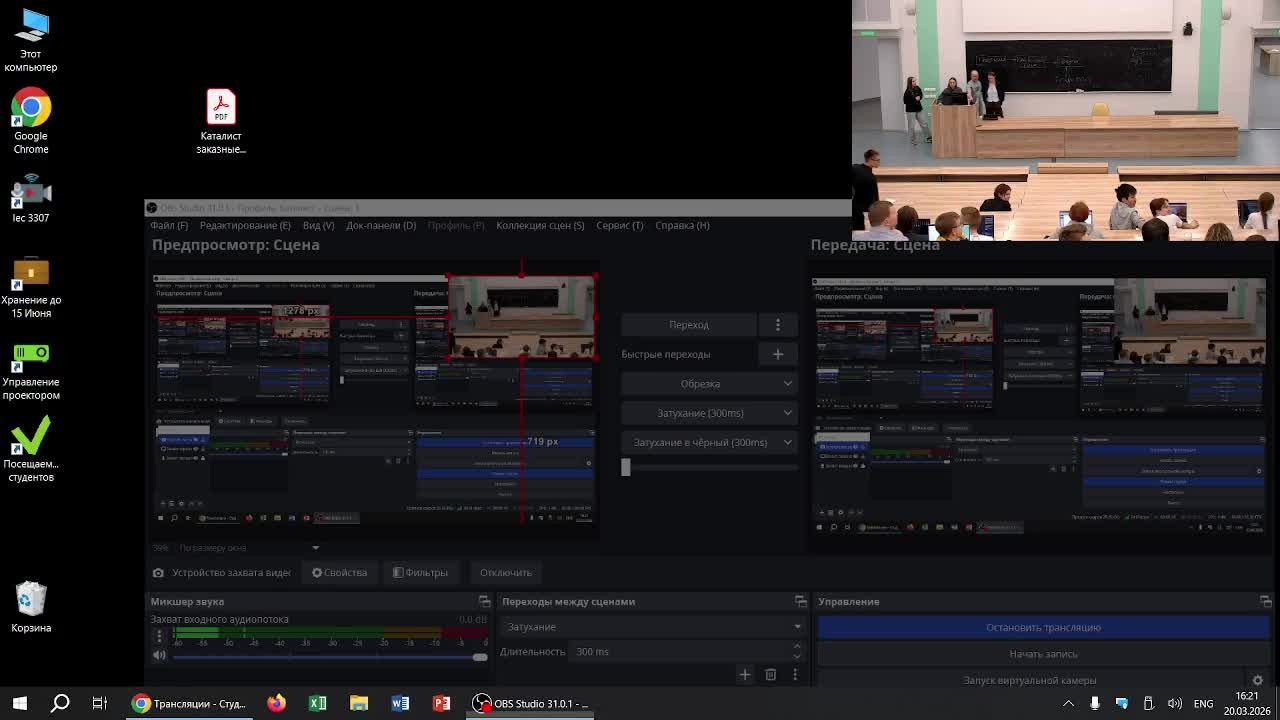Open the transition options three-dot menu
This screenshot has height=720, width=1280.
point(778,325)
